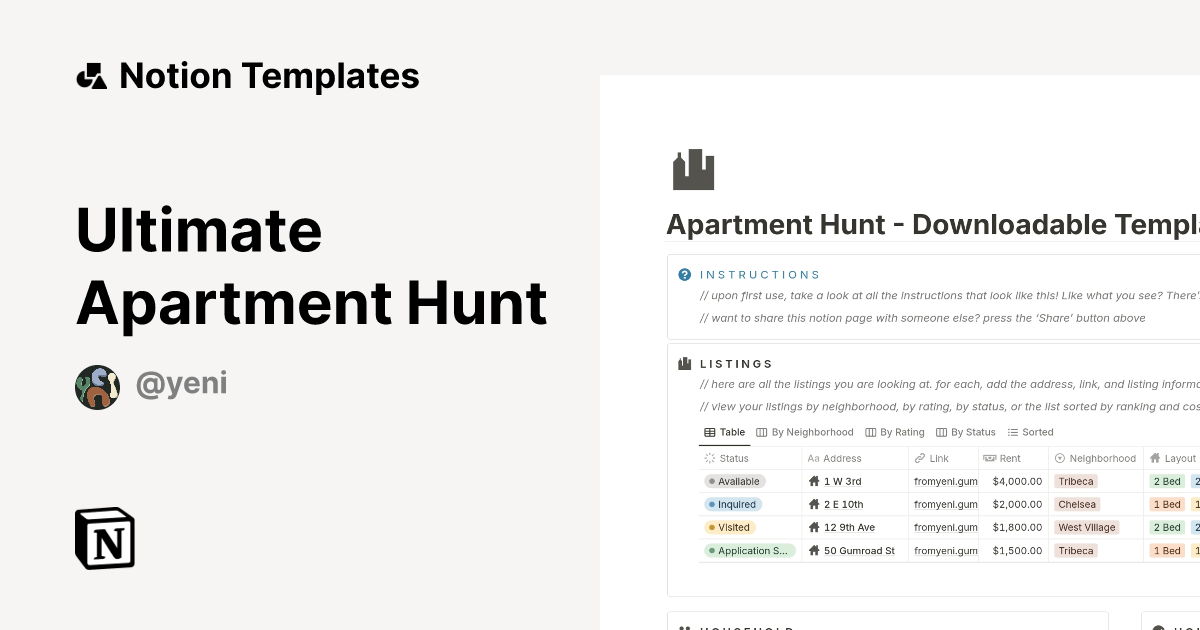Screen dimensions: 1200x630
Task: Click the Notion Templates logo icon
Action: (91, 75)
